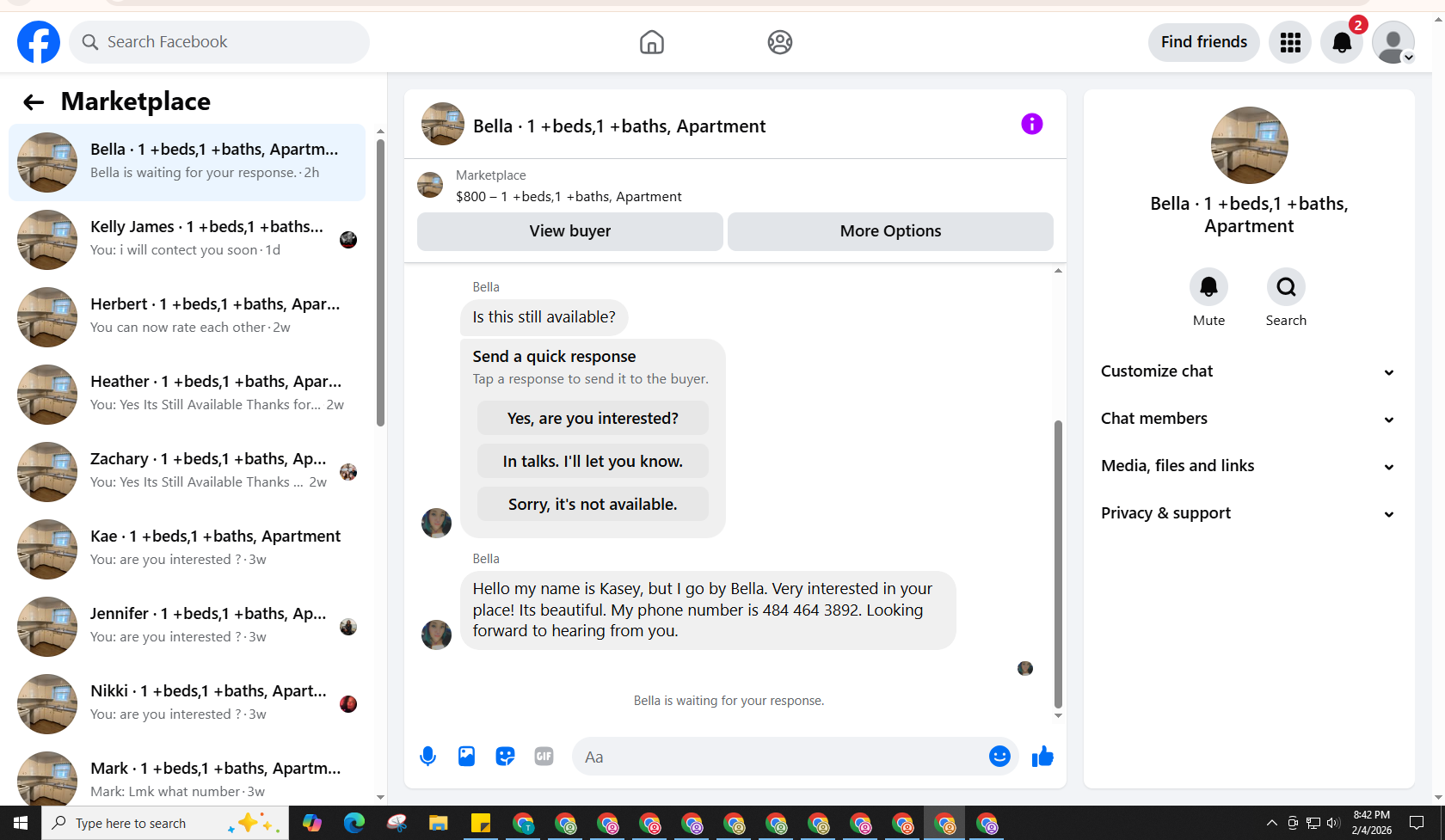Open the Windows notification center

point(1417,823)
